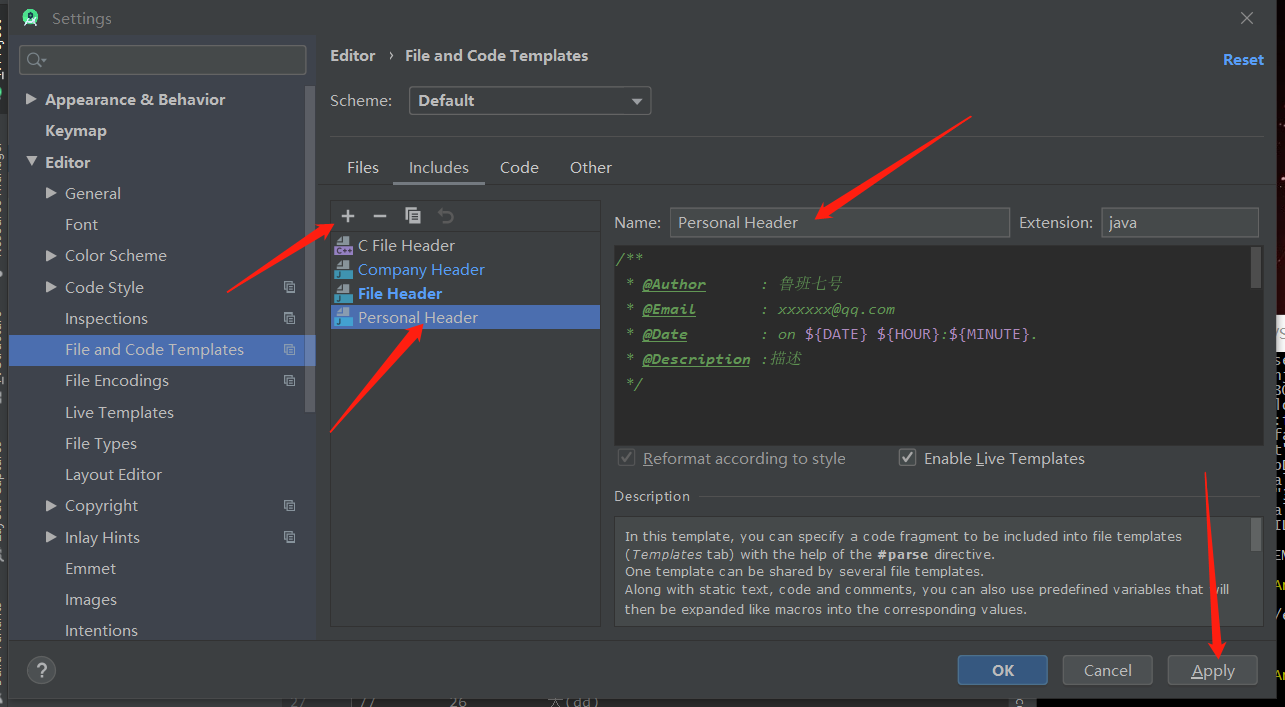Reset the template using the revert icon
The width and height of the screenshot is (1285, 707).
445,215
